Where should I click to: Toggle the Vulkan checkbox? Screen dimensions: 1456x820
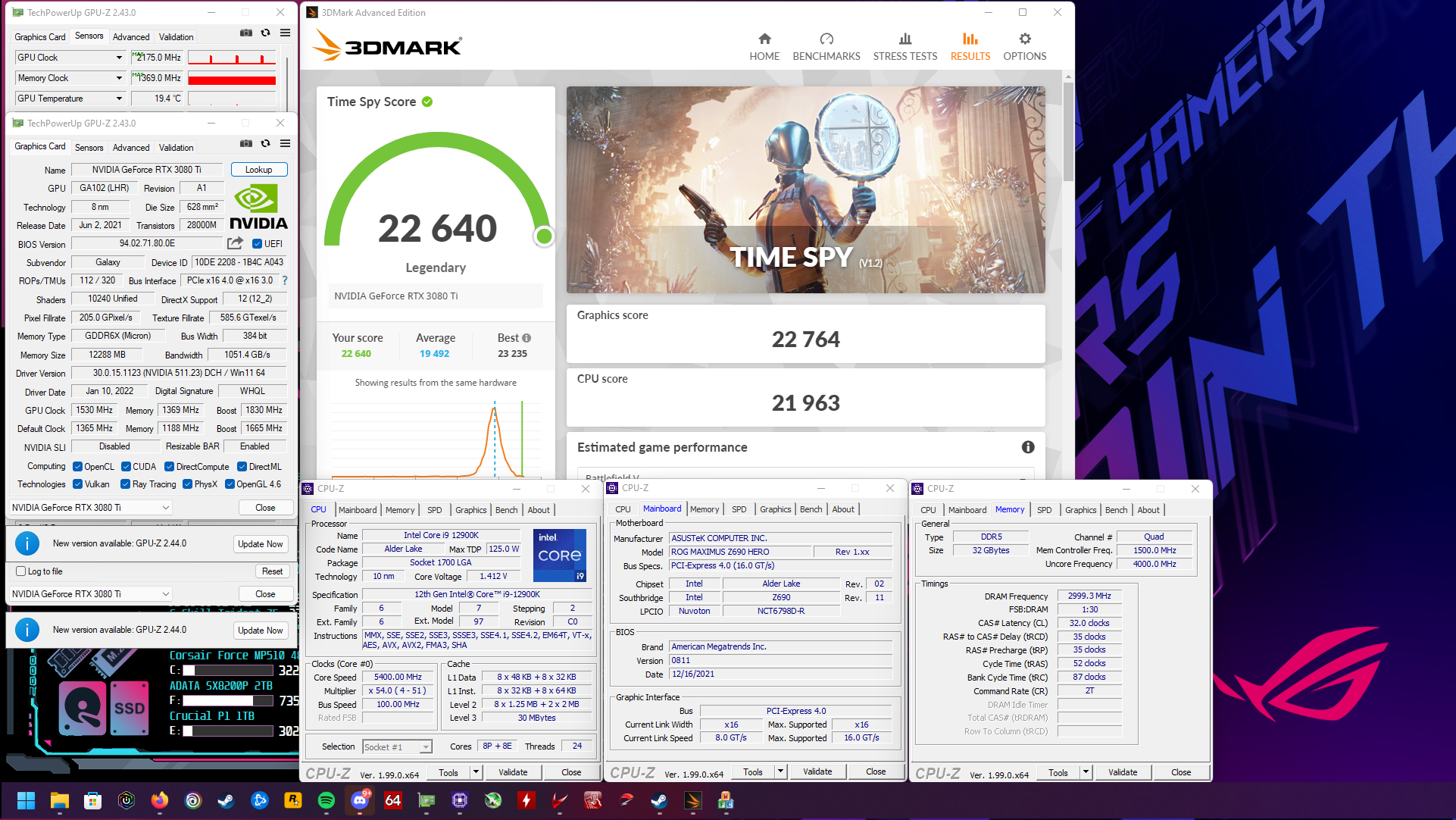point(77,484)
